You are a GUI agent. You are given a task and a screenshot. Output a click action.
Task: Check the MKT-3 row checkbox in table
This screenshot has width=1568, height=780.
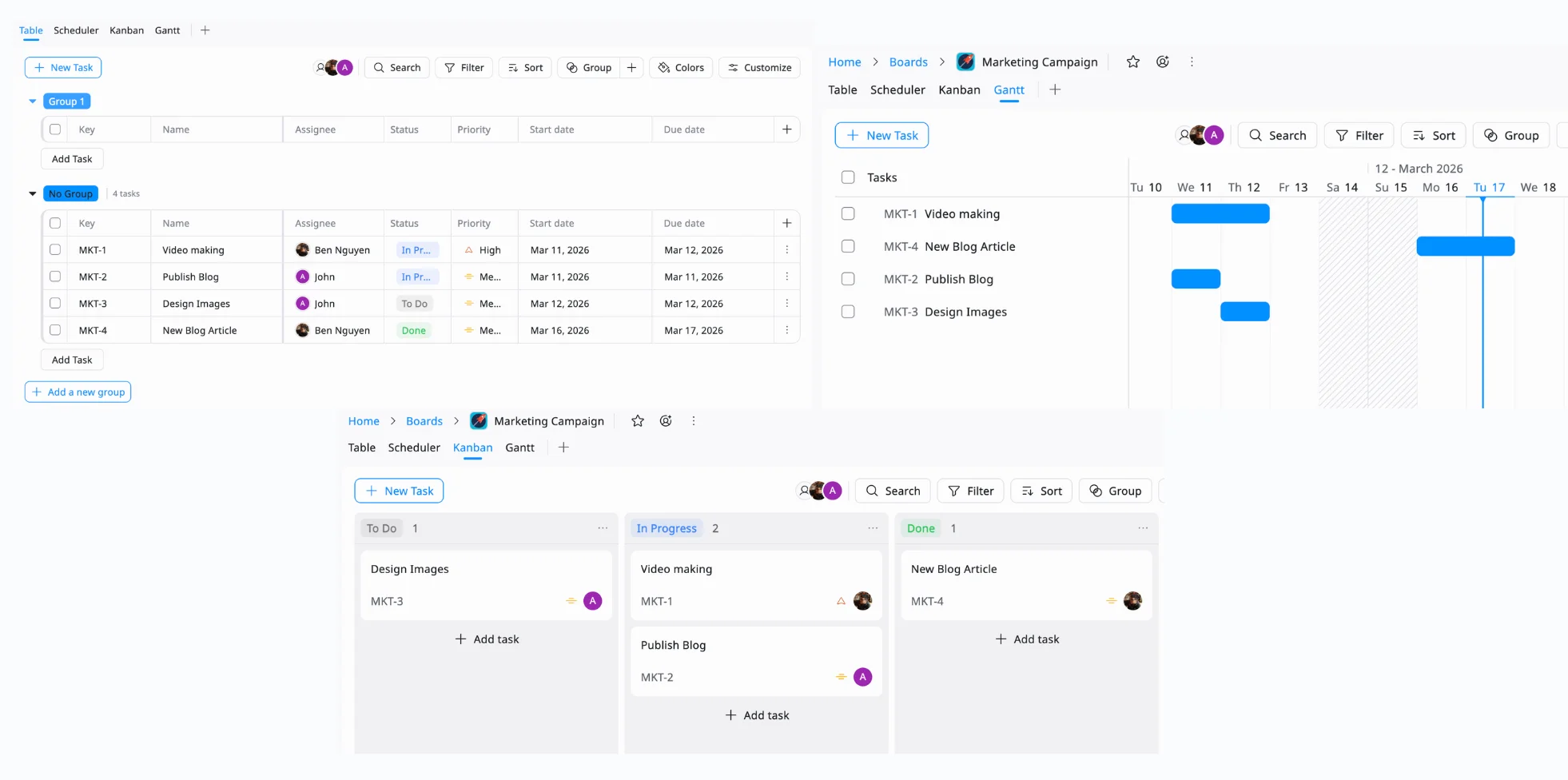[x=55, y=304]
